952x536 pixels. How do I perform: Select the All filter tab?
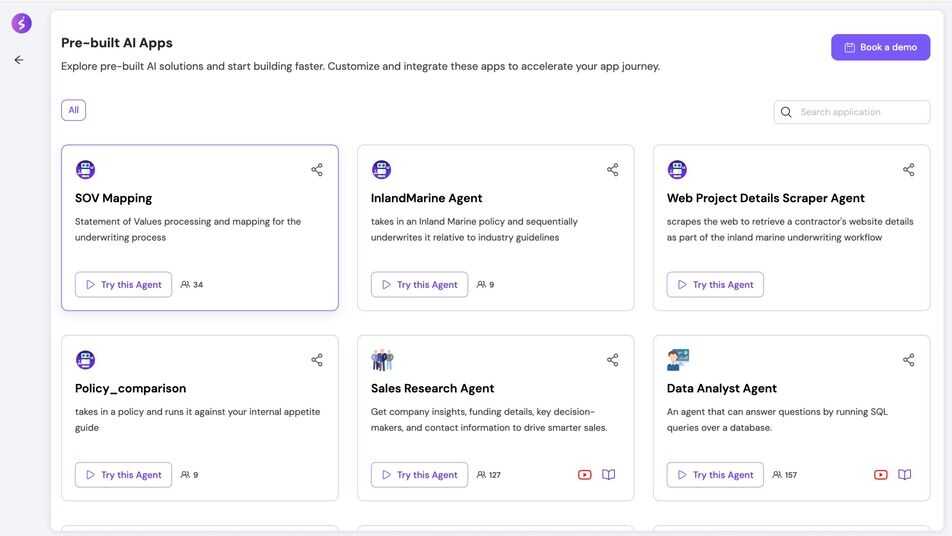[73, 110]
